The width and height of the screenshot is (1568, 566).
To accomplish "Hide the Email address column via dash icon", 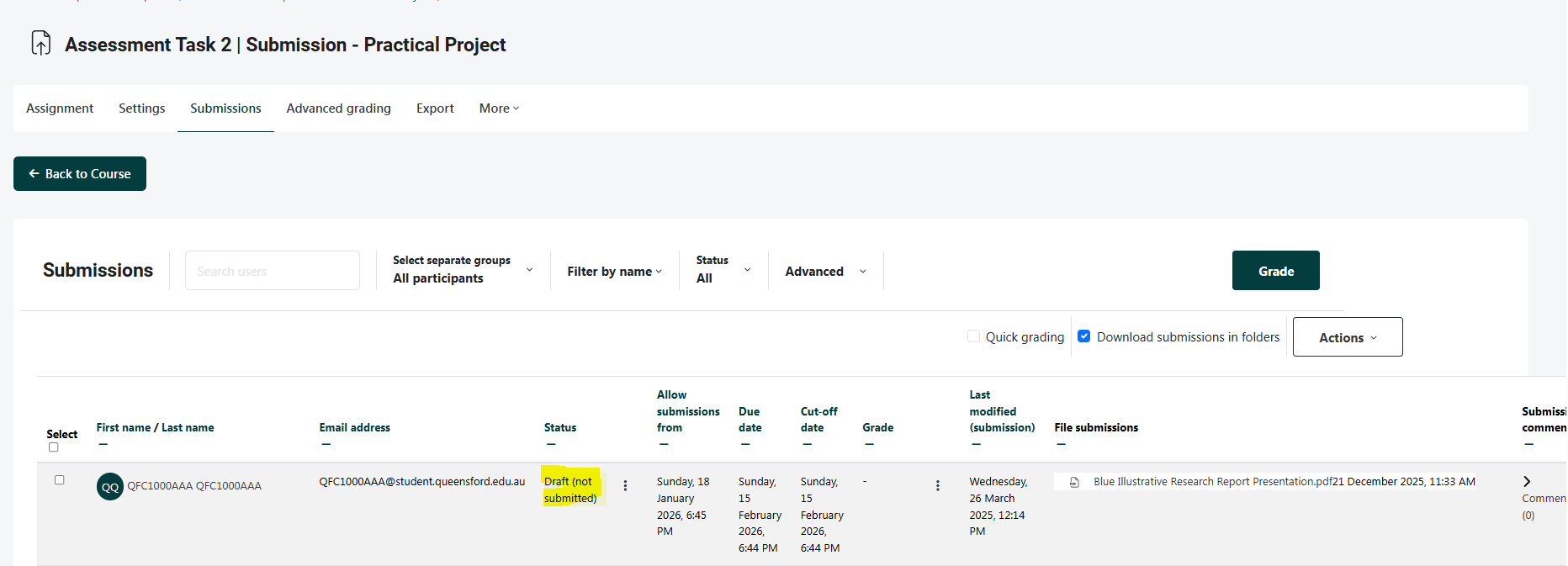I will [326, 444].
